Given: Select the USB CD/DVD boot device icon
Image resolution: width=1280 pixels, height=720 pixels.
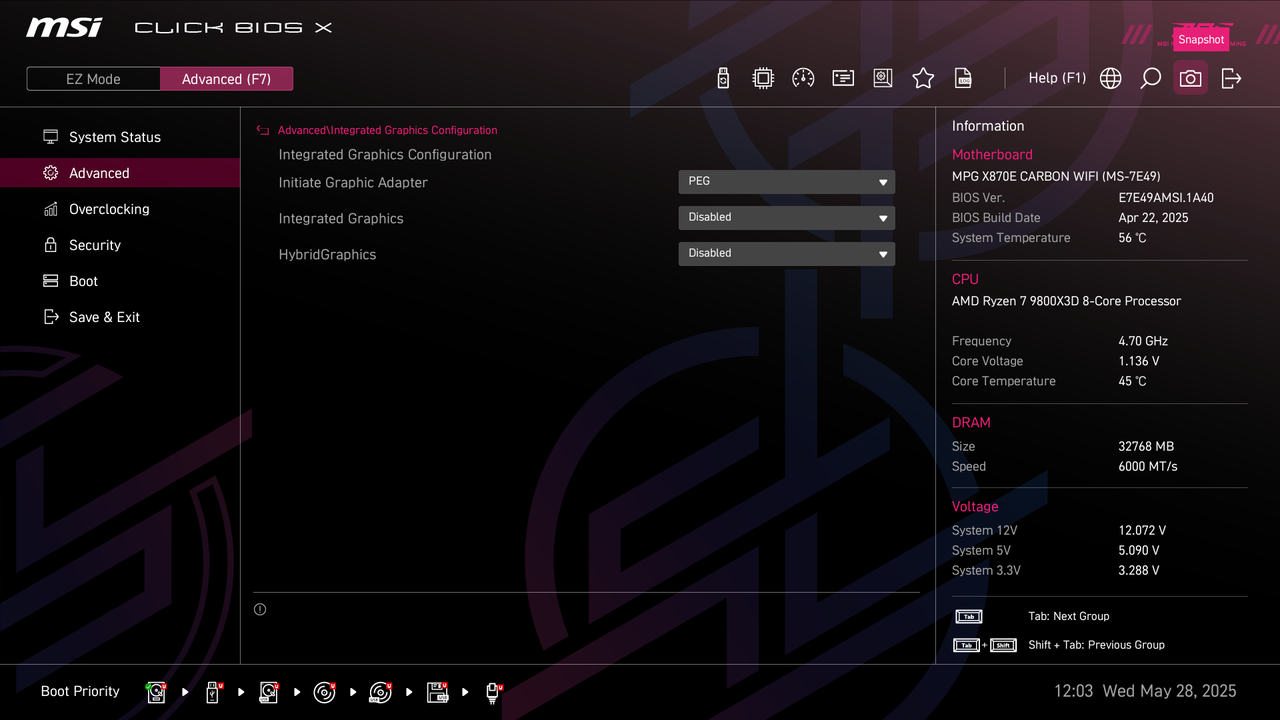Looking at the screenshot, I should click(x=380, y=692).
